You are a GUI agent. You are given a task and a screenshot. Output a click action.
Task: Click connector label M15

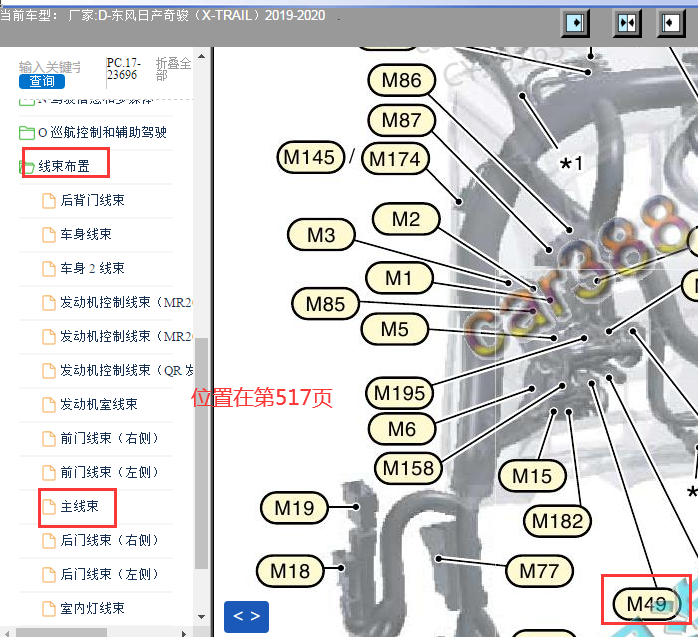[x=532, y=476]
